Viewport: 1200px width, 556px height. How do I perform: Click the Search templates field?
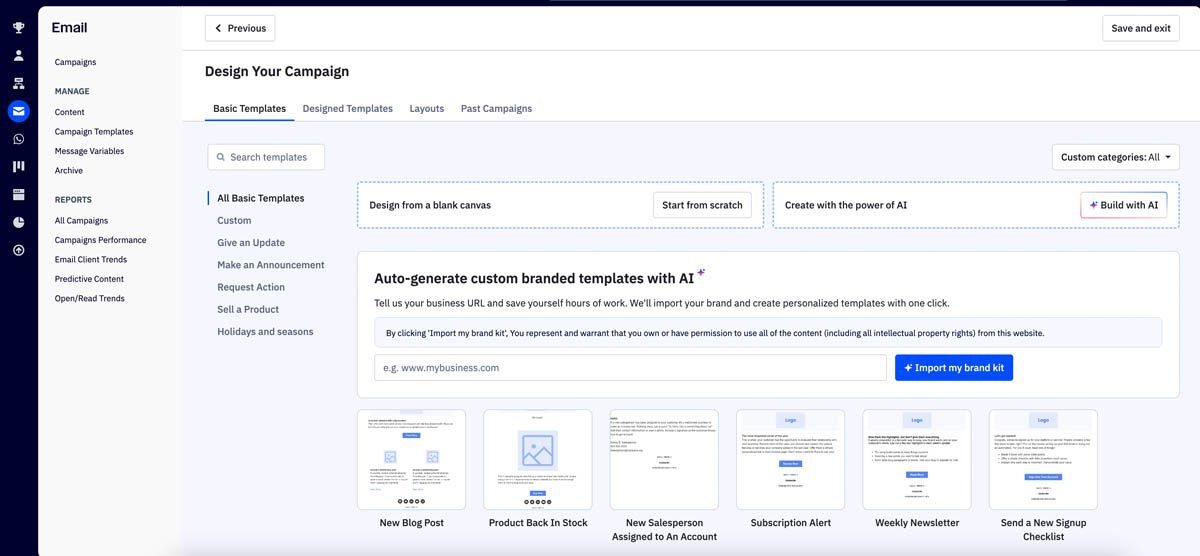267,157
